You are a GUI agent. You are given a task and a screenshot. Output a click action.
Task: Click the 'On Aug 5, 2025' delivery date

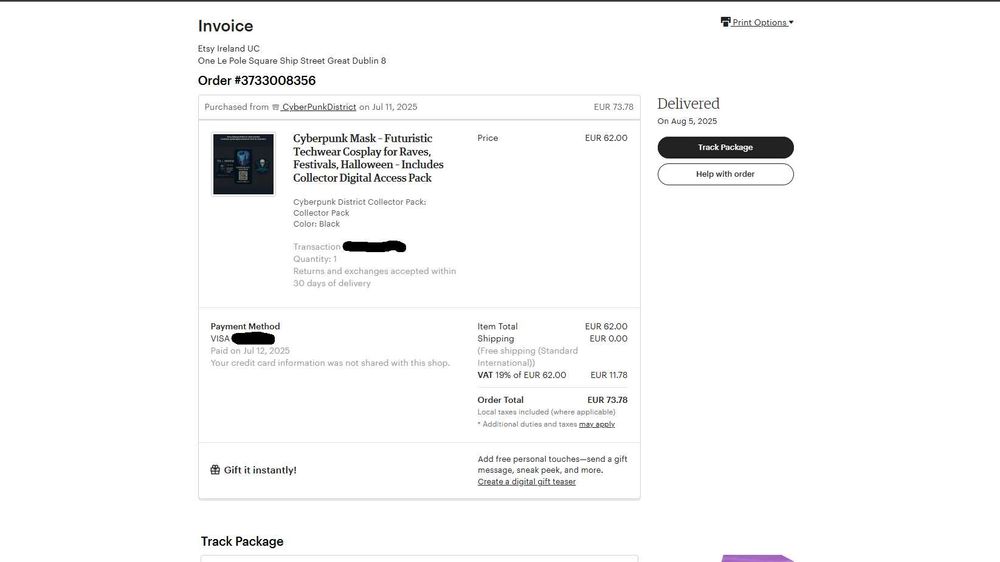coord(687,121)
